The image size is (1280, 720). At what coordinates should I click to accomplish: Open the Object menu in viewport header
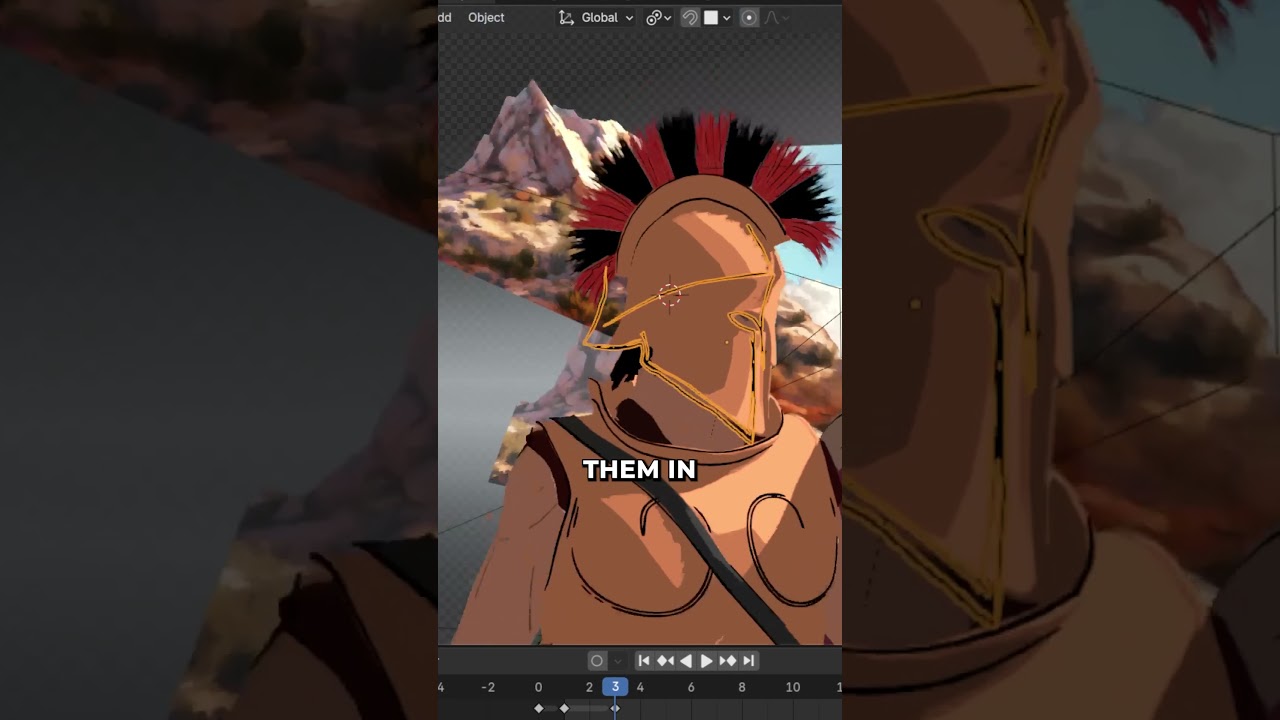pos(486,17)
